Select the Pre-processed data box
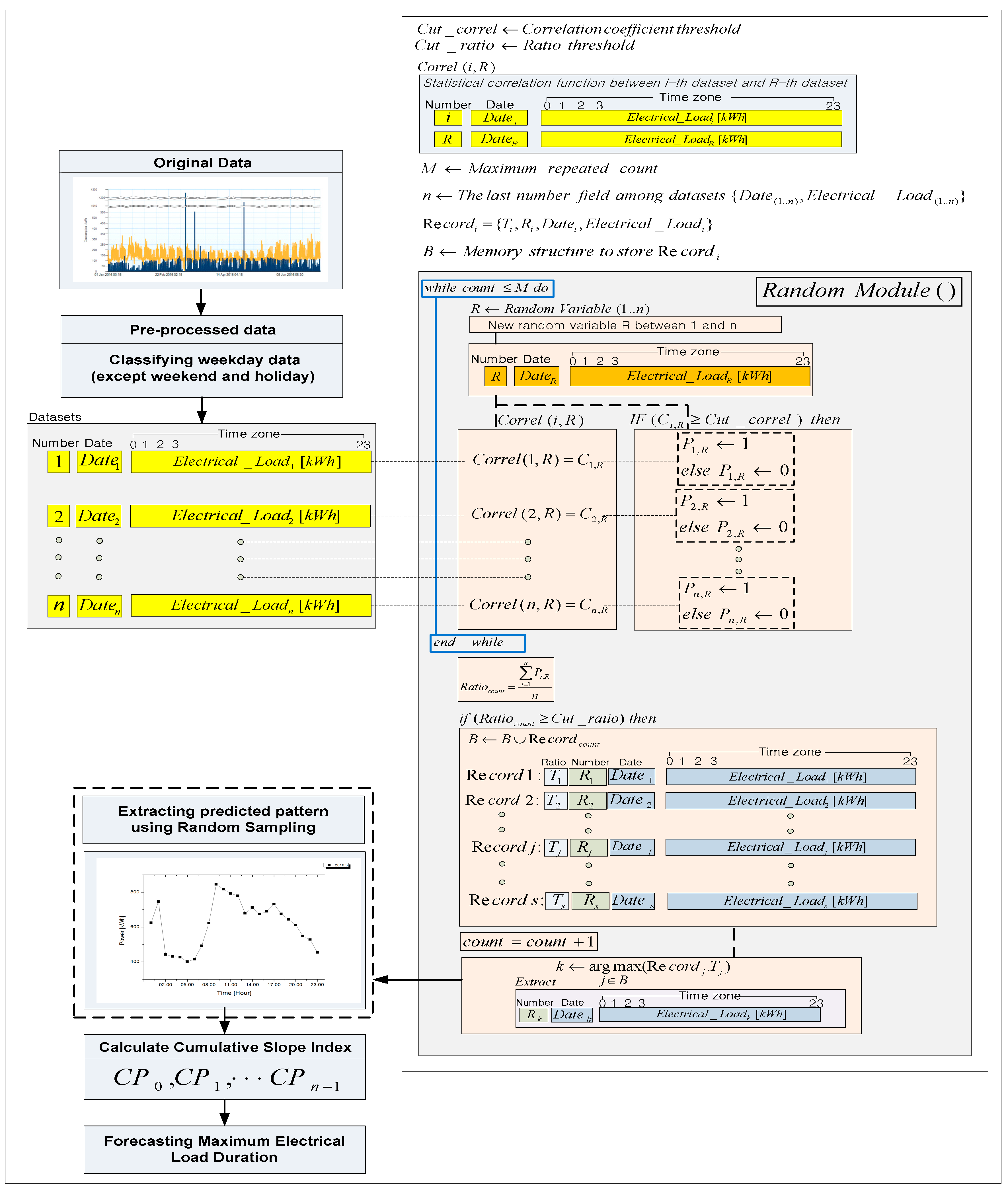1008x1191 pixels. click(x=202, y=356)
